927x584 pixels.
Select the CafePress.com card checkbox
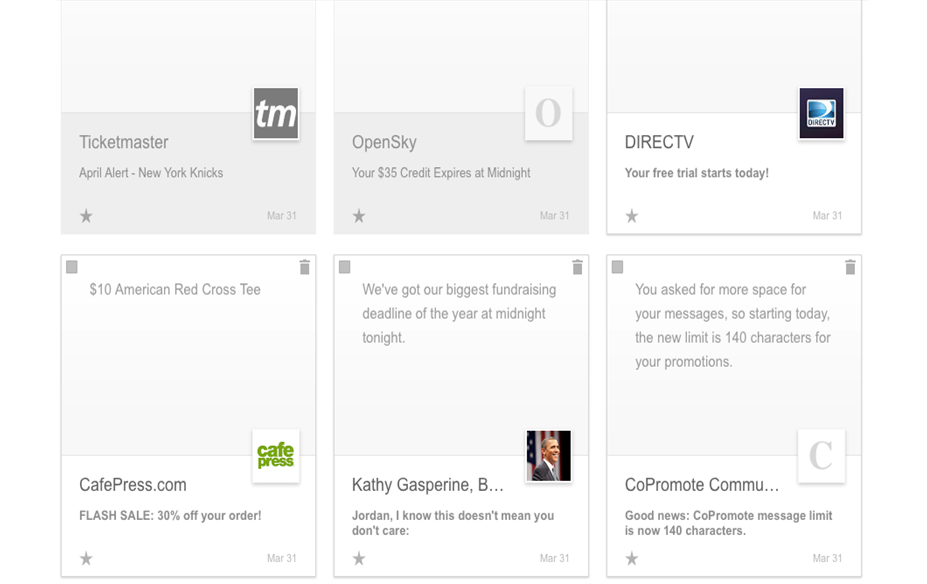coord(72,267)
